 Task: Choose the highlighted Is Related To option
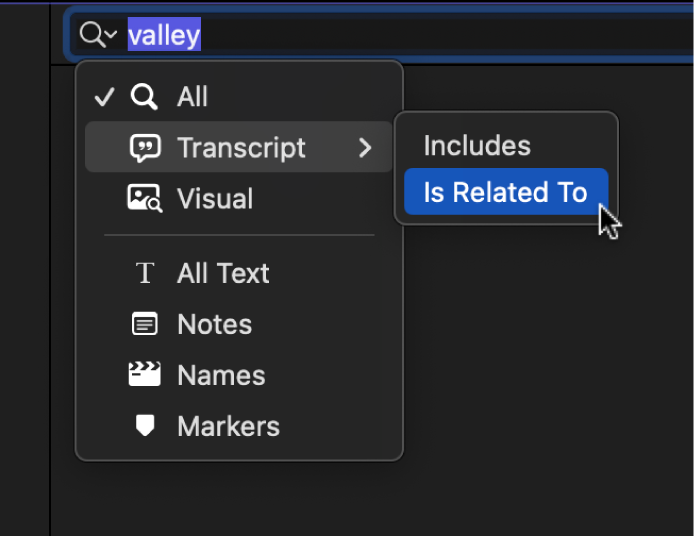[505, 192]
